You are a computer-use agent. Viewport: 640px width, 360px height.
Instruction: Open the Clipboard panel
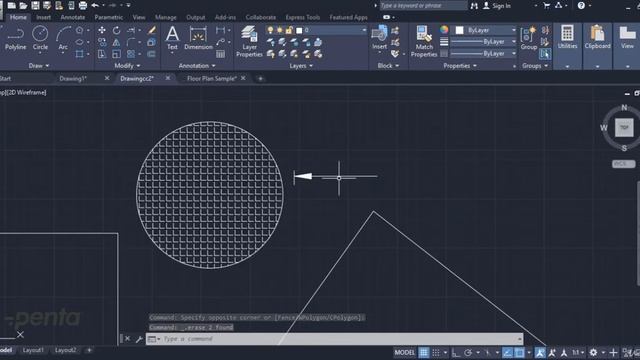598,38
